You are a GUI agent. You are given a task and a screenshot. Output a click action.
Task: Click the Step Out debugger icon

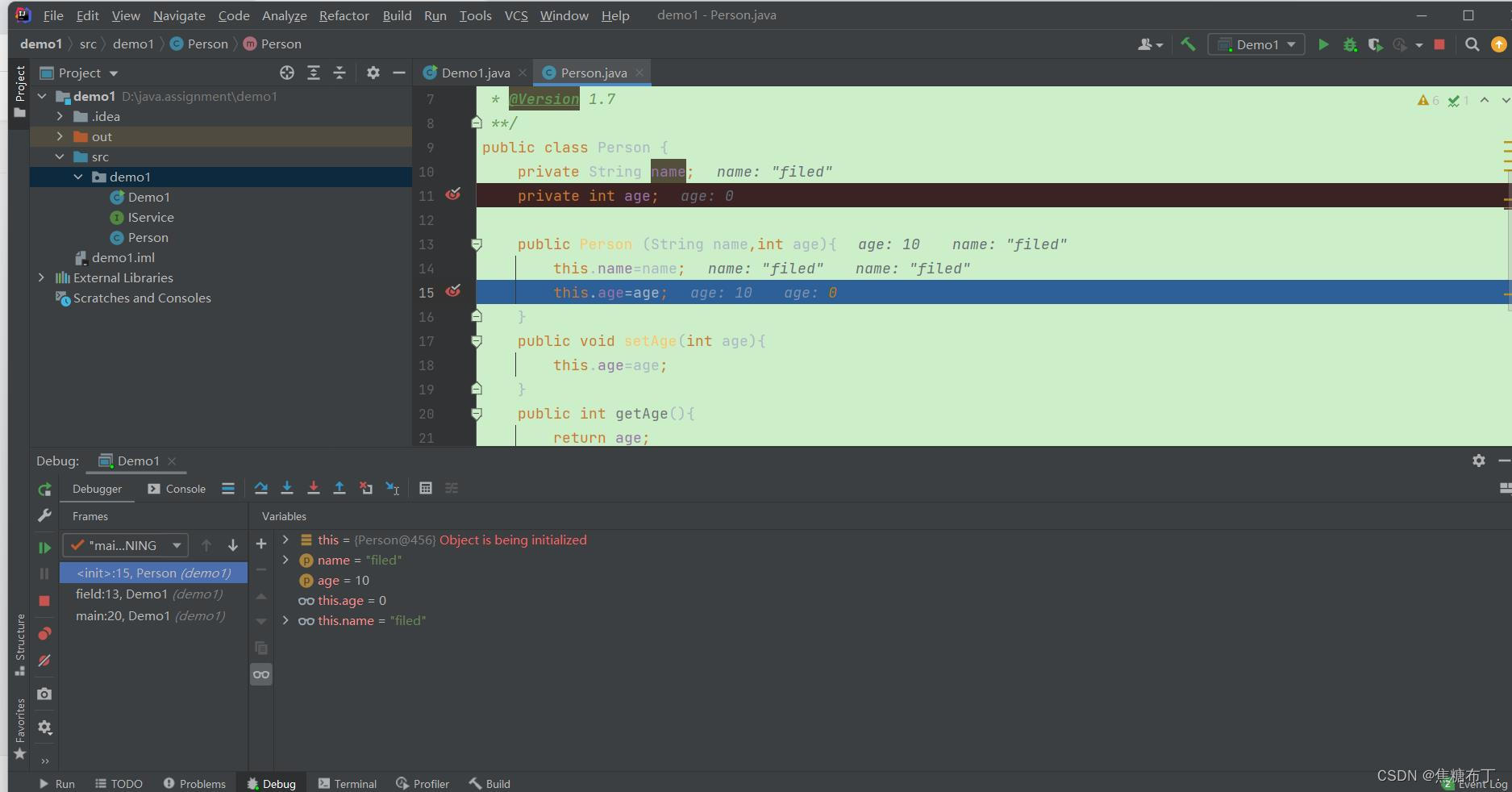point(339,488)
